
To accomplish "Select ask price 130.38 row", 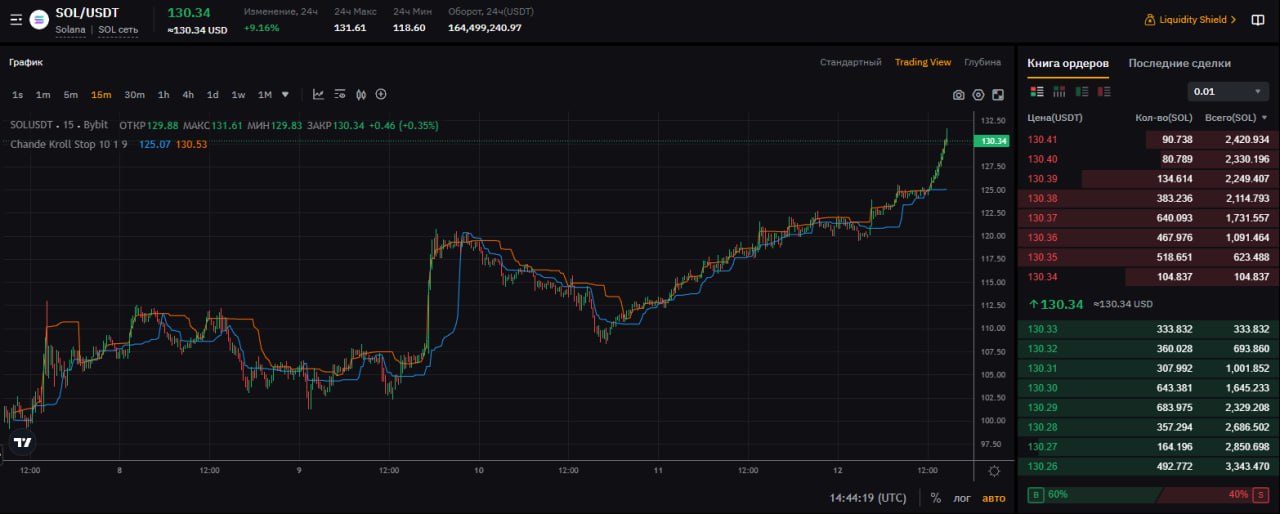I will point(1148,198).
